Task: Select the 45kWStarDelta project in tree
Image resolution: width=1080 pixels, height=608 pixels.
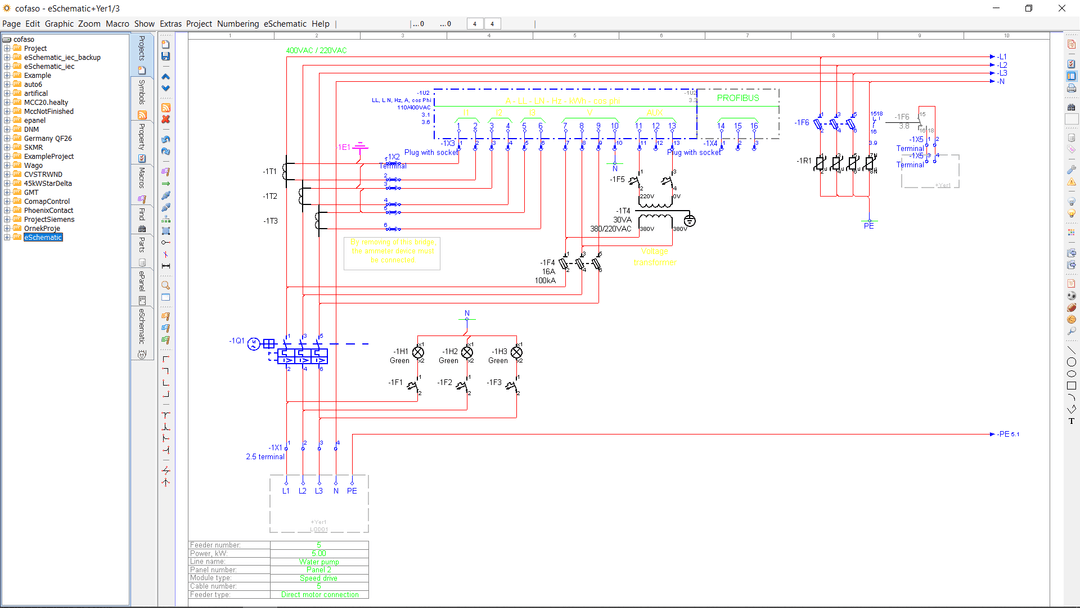Action: coord(48,183)
